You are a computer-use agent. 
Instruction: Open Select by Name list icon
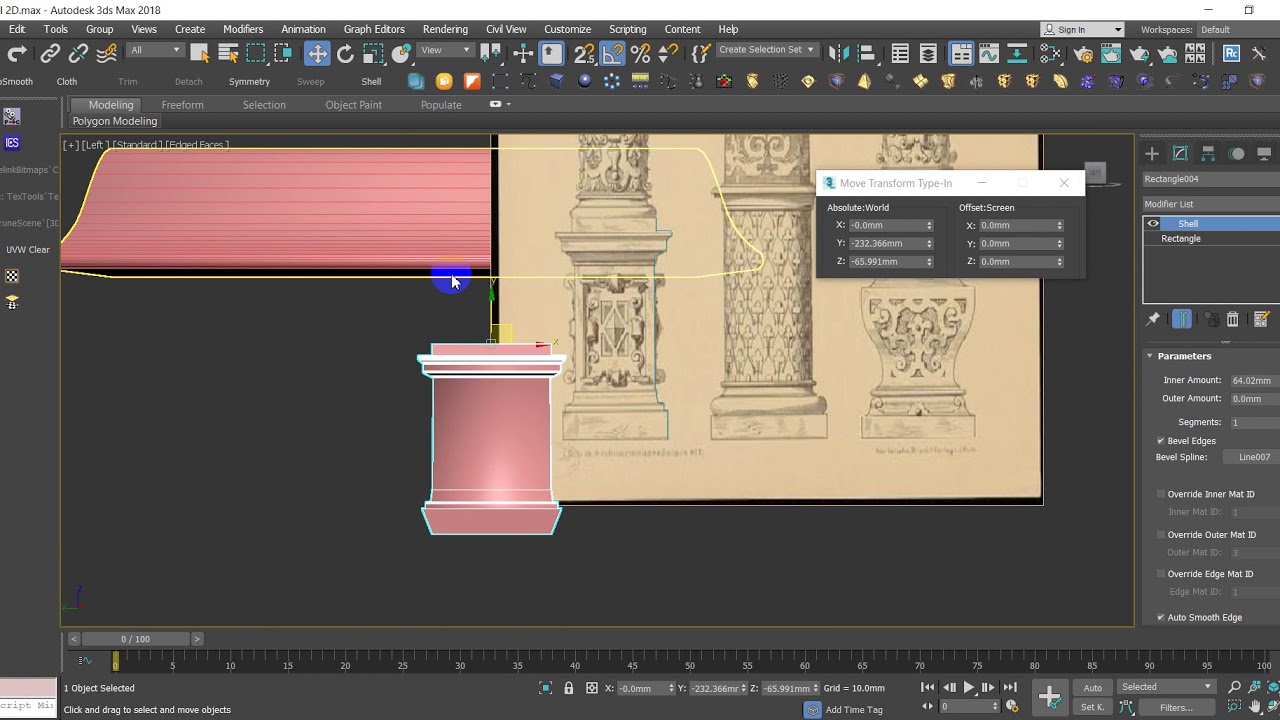[x=228, y=54]
